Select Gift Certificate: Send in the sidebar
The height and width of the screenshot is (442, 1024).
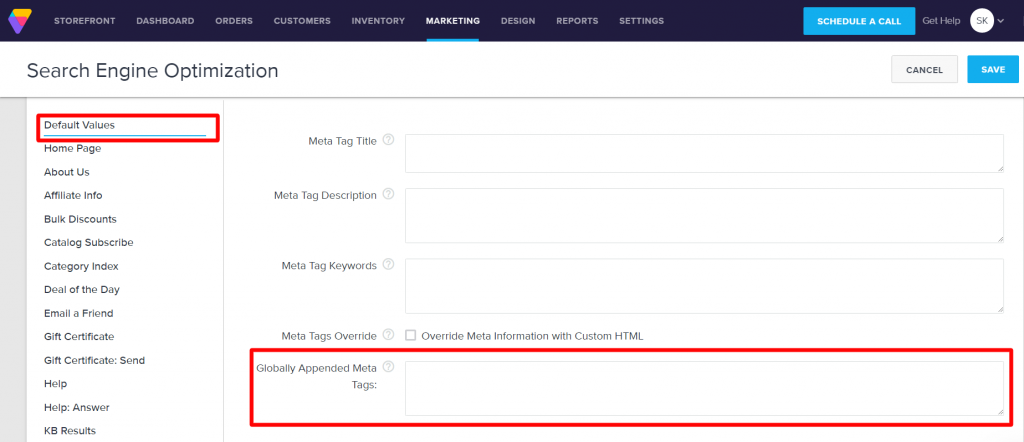[95, 360]
